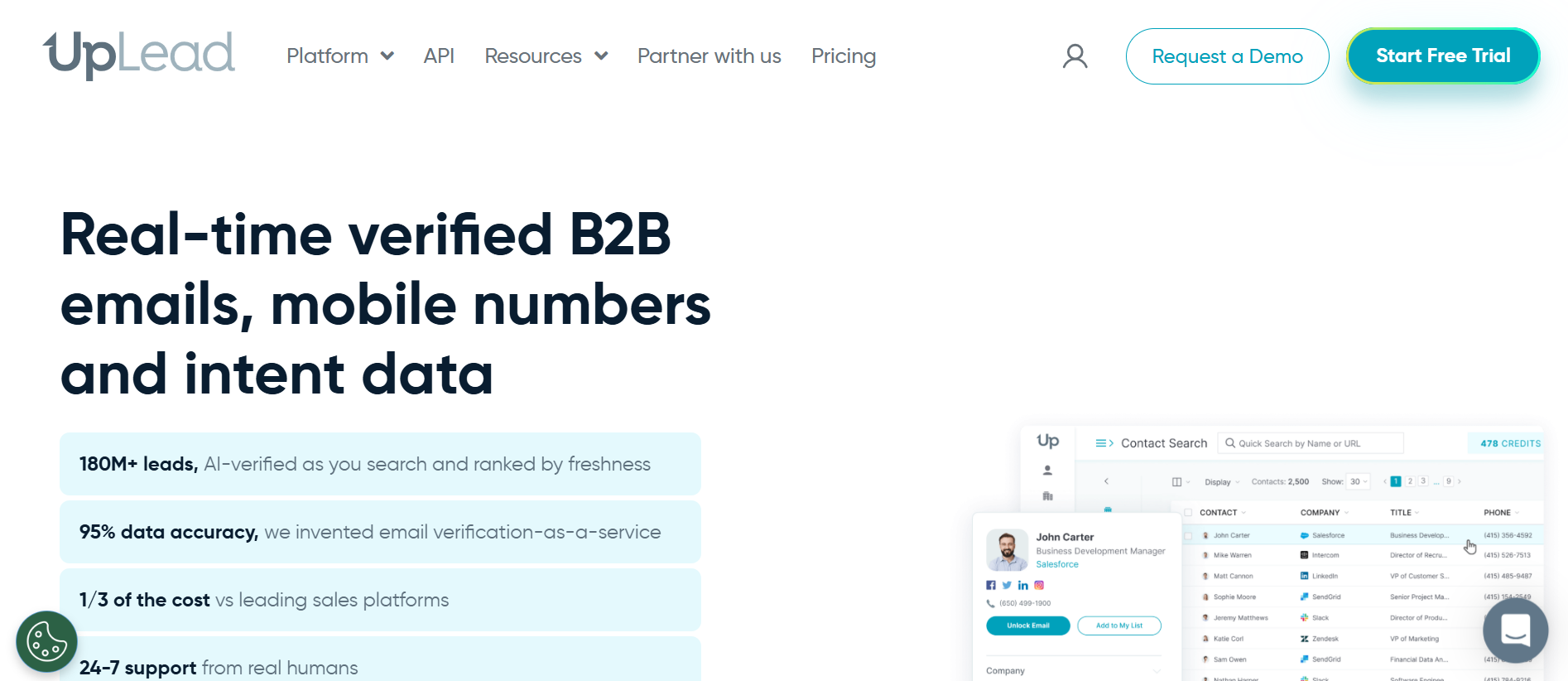
Task: Click the Request a Demo button
Action: (x=1227, y=56)
